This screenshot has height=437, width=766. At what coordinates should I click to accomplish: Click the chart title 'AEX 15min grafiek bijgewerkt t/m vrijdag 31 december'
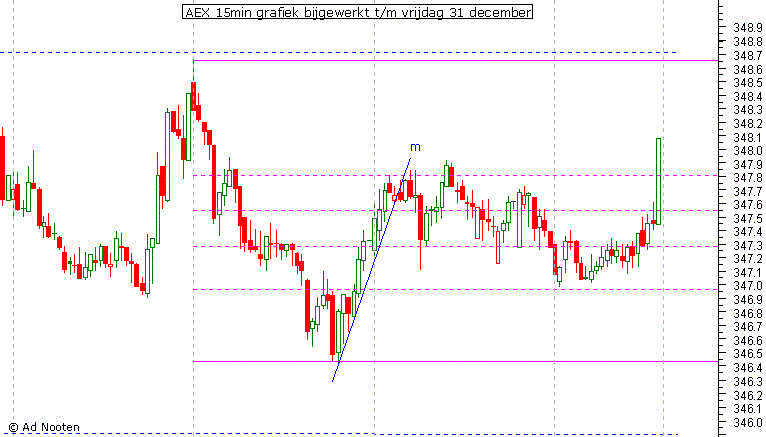pos(357,12)
